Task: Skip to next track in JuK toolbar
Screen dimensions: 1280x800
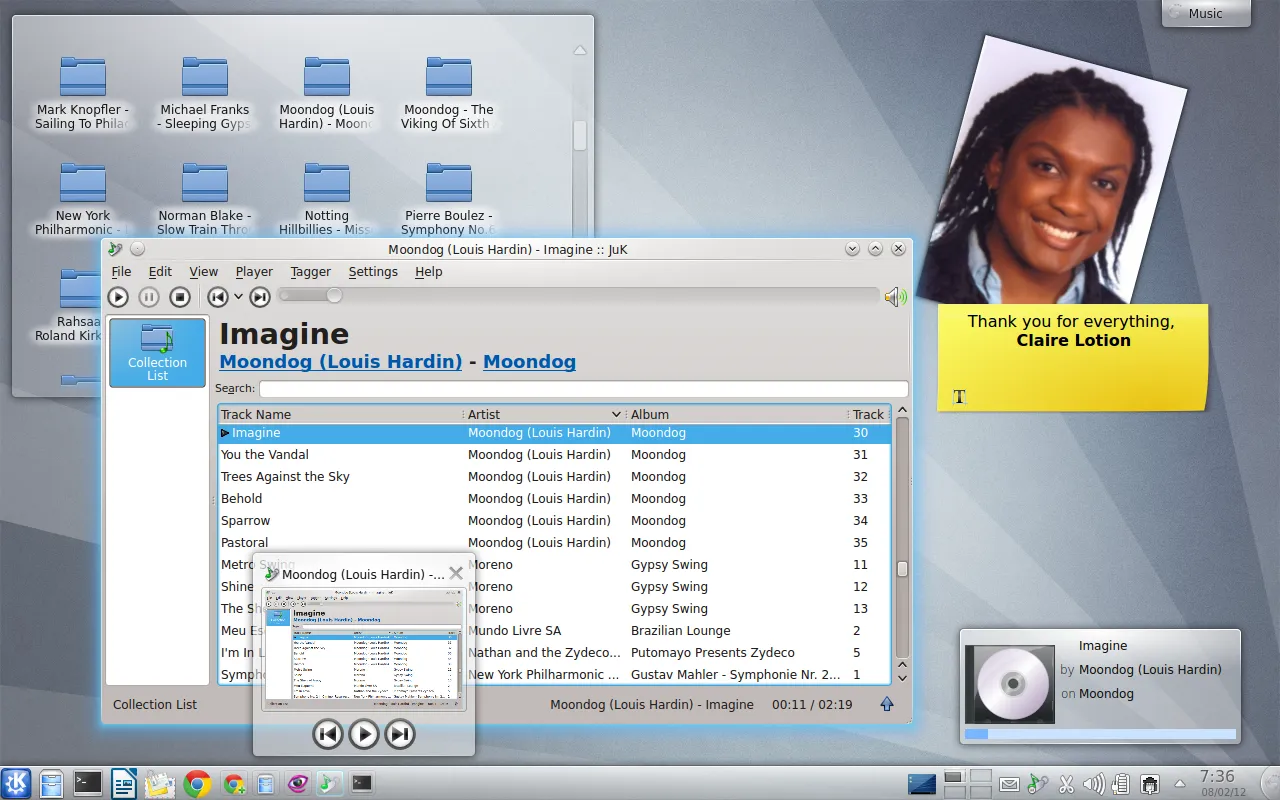Action: click(x=260, y=297)
